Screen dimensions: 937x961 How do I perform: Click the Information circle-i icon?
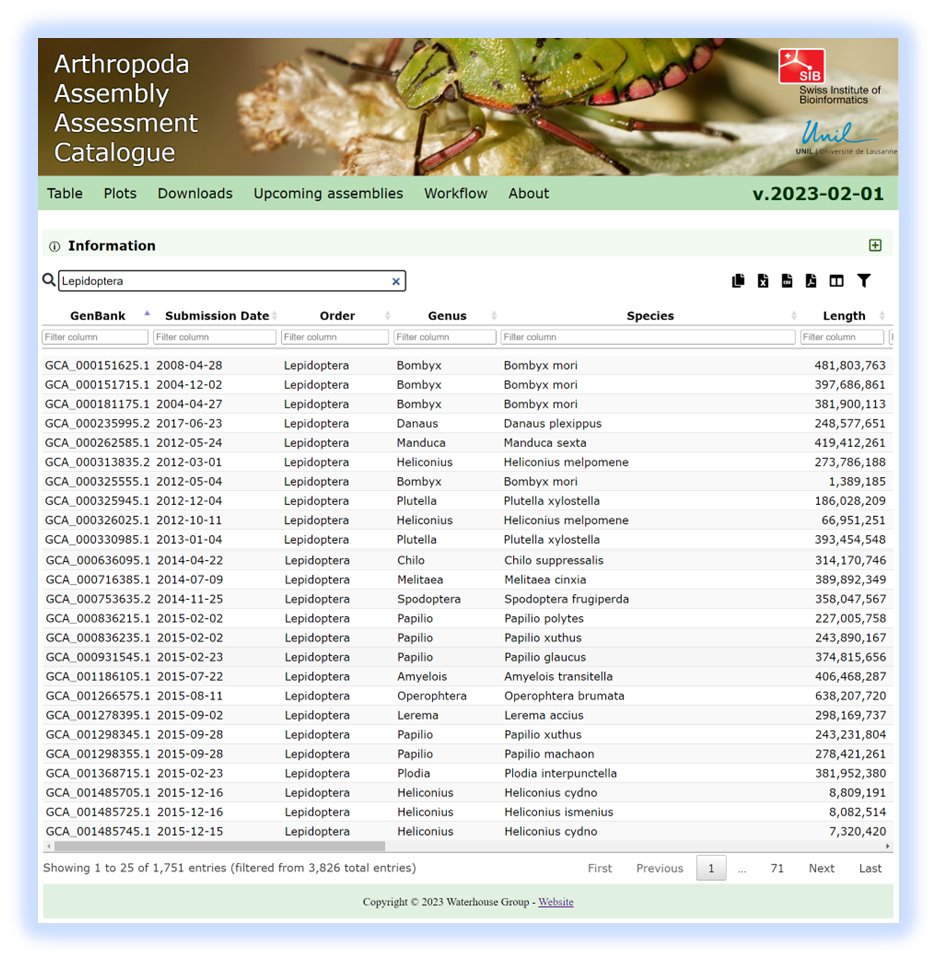(55, 246)
